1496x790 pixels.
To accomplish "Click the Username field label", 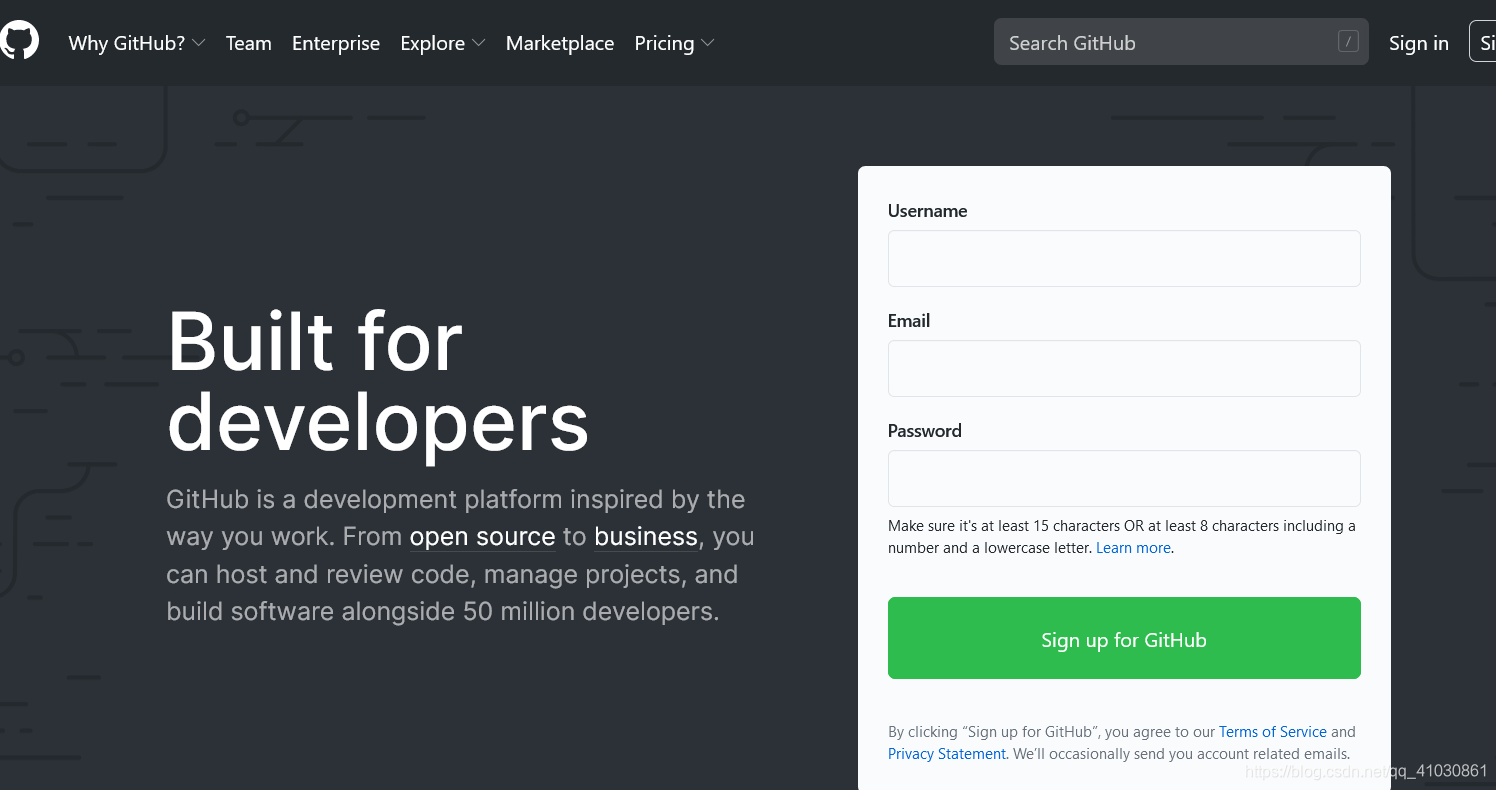I will tap(927, 211).
